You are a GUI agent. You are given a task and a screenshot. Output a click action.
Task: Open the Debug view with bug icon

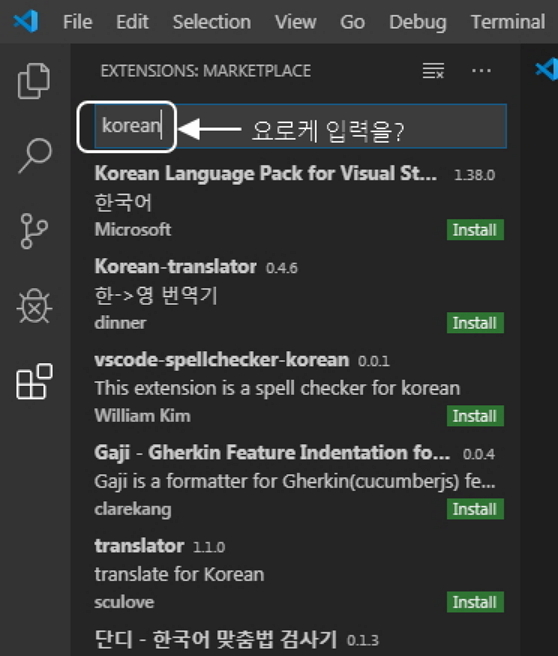34,306
